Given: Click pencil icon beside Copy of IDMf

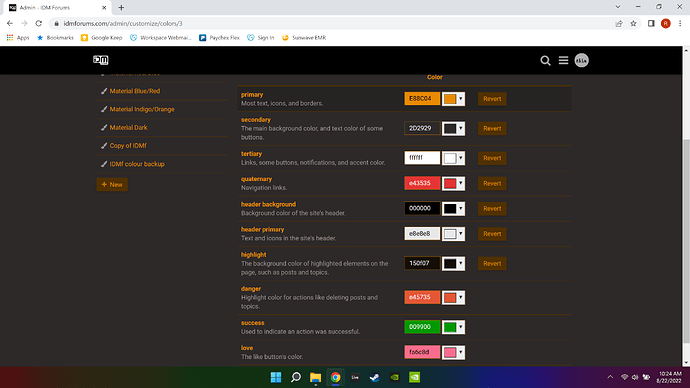Looking at the screenshot, I should 104,146.
